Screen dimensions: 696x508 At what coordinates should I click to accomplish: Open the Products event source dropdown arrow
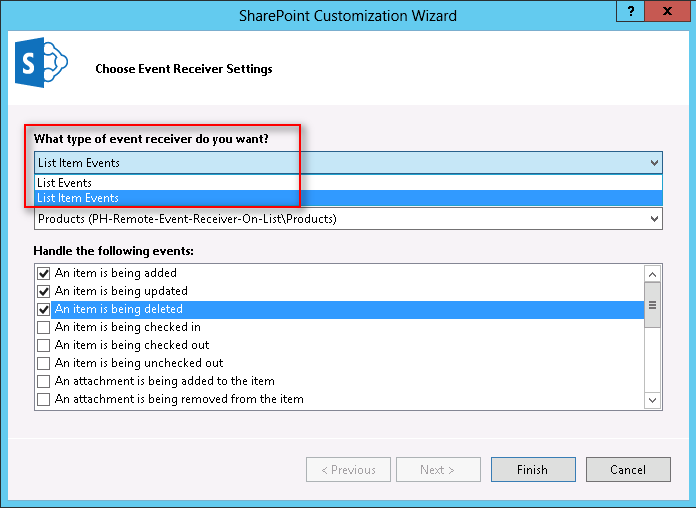[x=654, y=219]
